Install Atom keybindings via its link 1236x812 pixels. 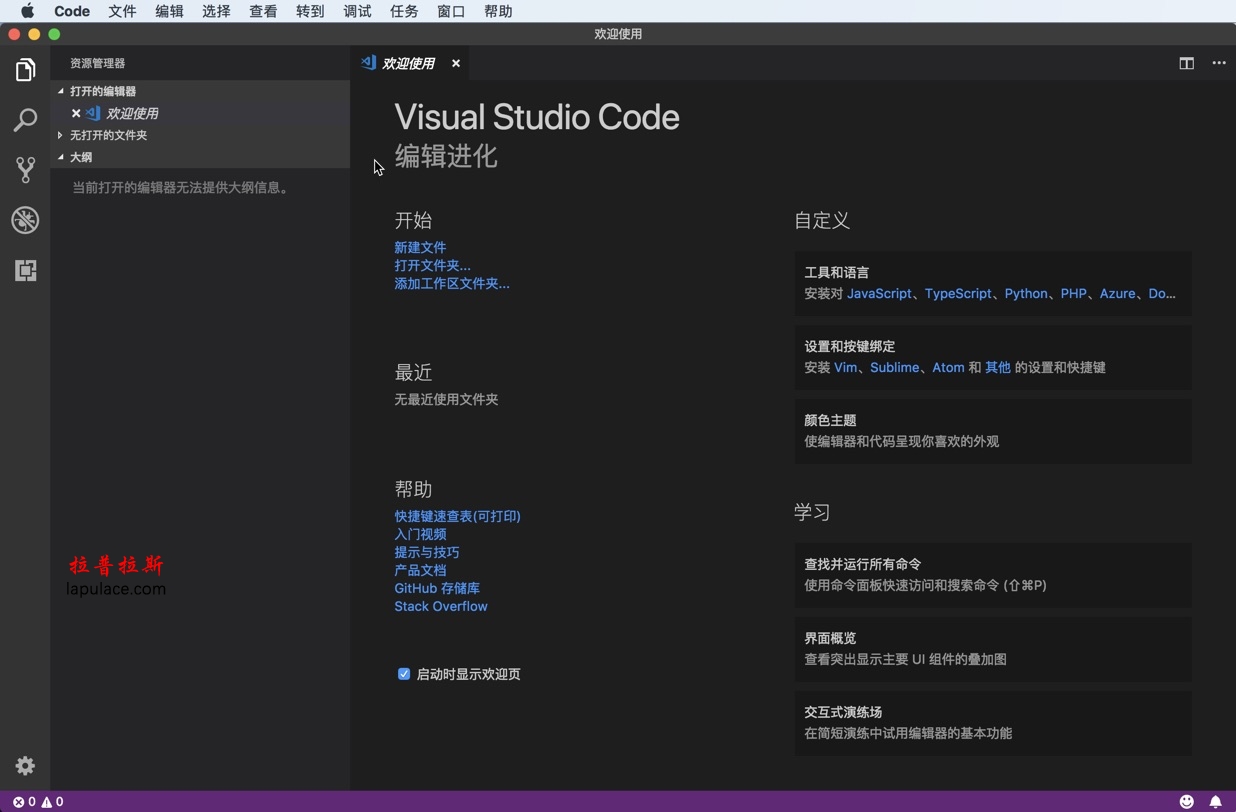point(948,367)
